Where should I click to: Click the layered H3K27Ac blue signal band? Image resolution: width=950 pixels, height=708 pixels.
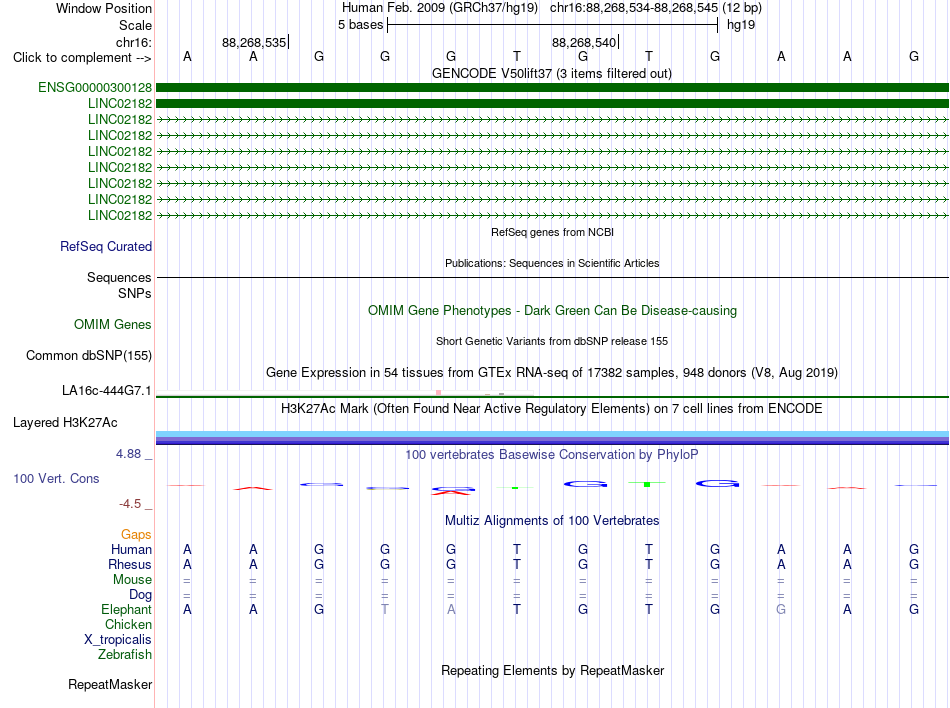point(552,438)
